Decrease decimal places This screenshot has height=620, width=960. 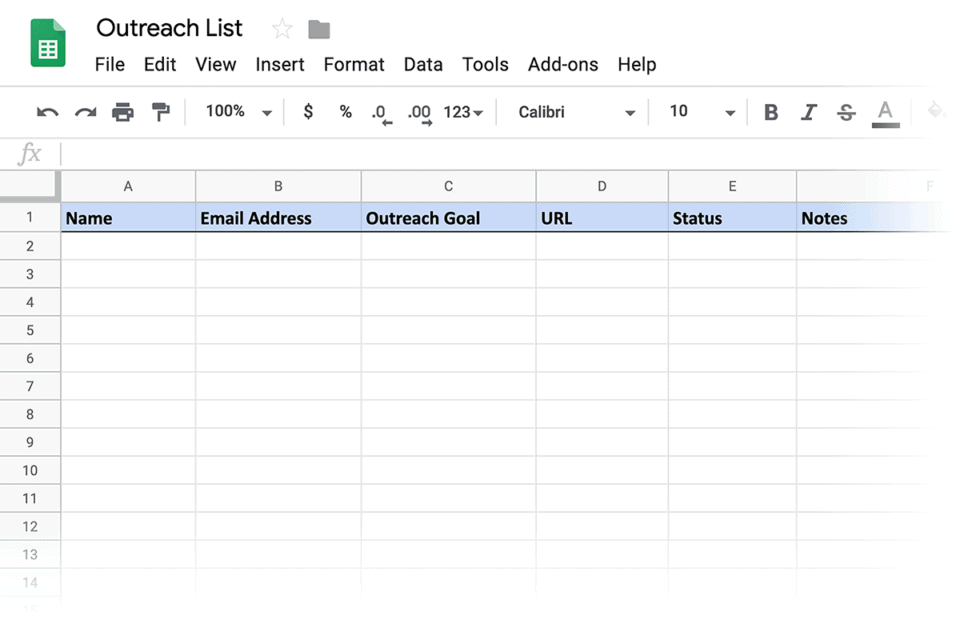point(382,111)
